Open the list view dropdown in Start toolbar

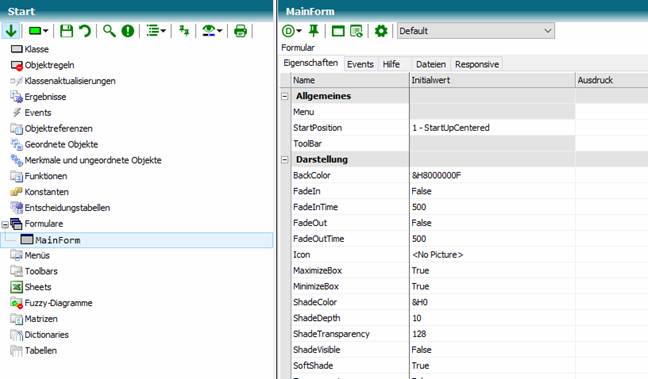pos(156,31)
